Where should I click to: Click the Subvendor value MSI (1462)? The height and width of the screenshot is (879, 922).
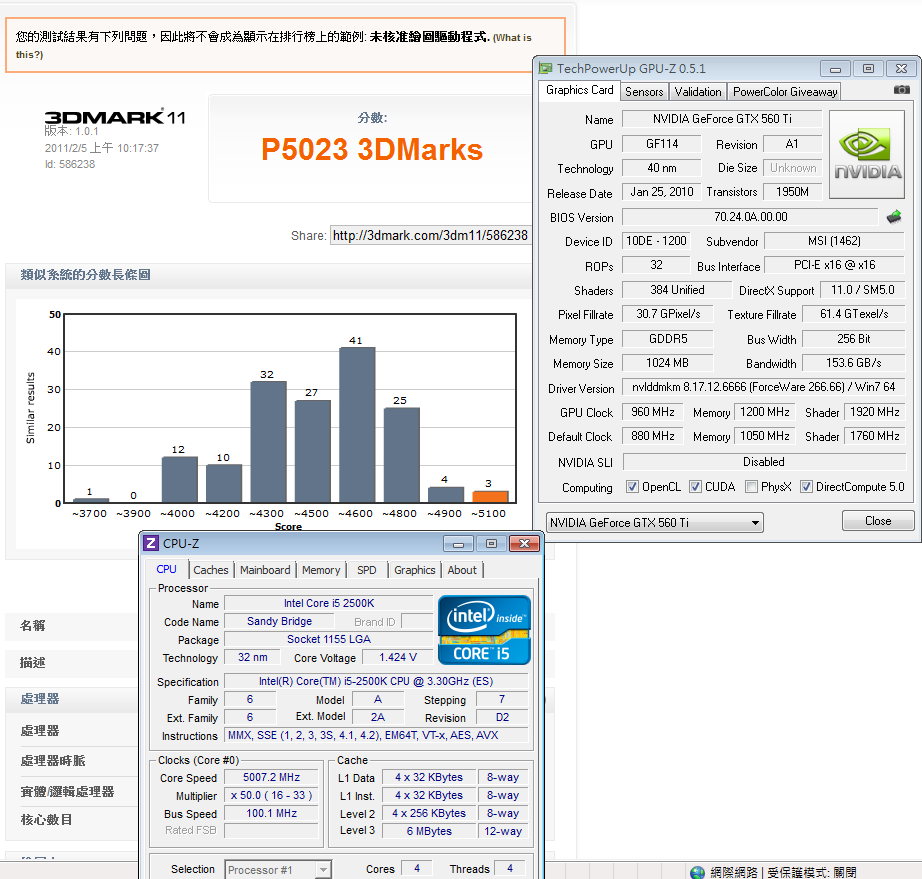click(x=834, y=241)
